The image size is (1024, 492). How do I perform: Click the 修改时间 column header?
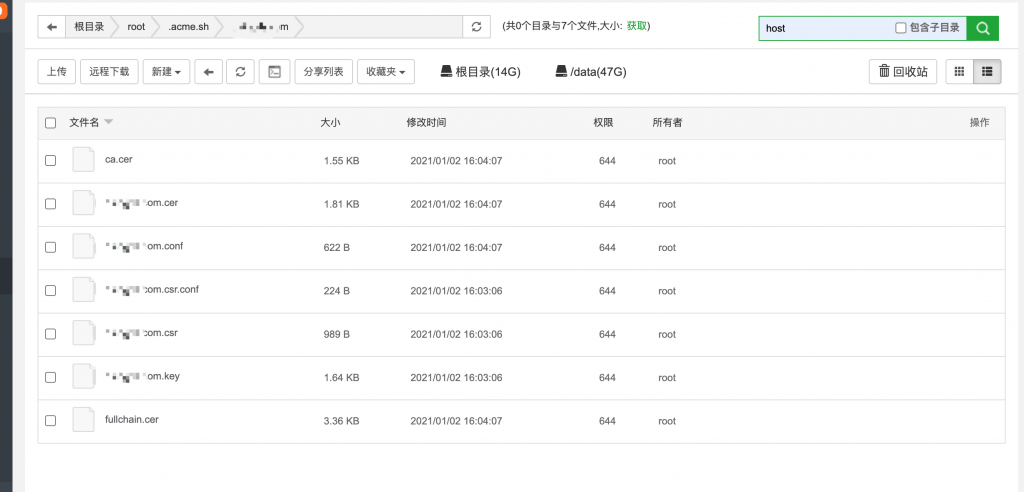[426, 123]
